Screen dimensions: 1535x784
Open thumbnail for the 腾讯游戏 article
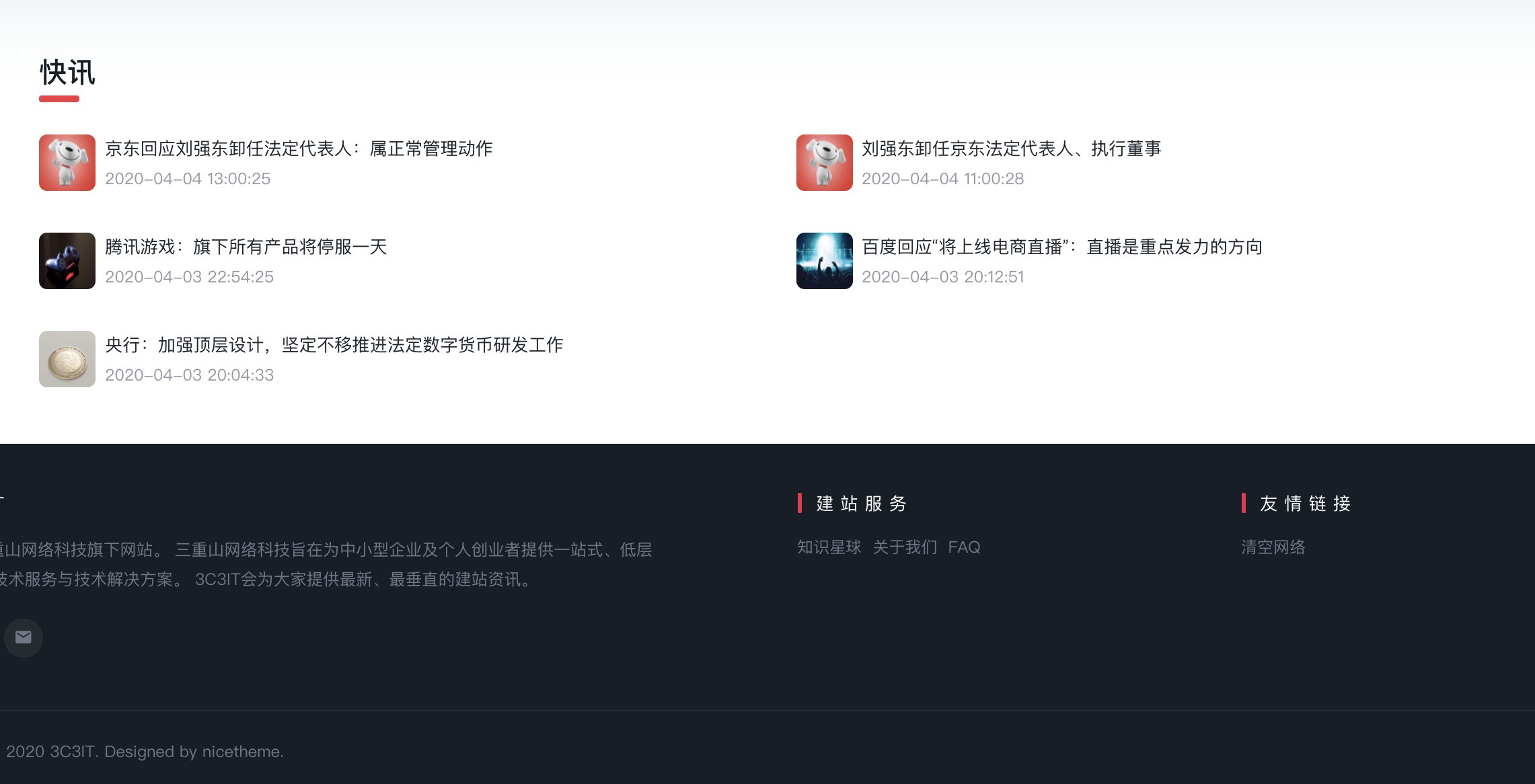pyautogui.click(x=67, y=261)
